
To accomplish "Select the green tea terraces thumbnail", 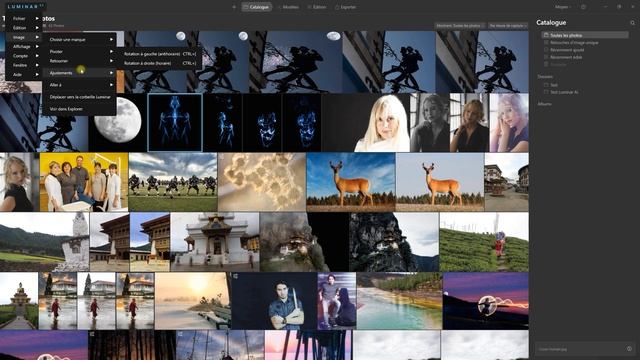I will 484,242.
